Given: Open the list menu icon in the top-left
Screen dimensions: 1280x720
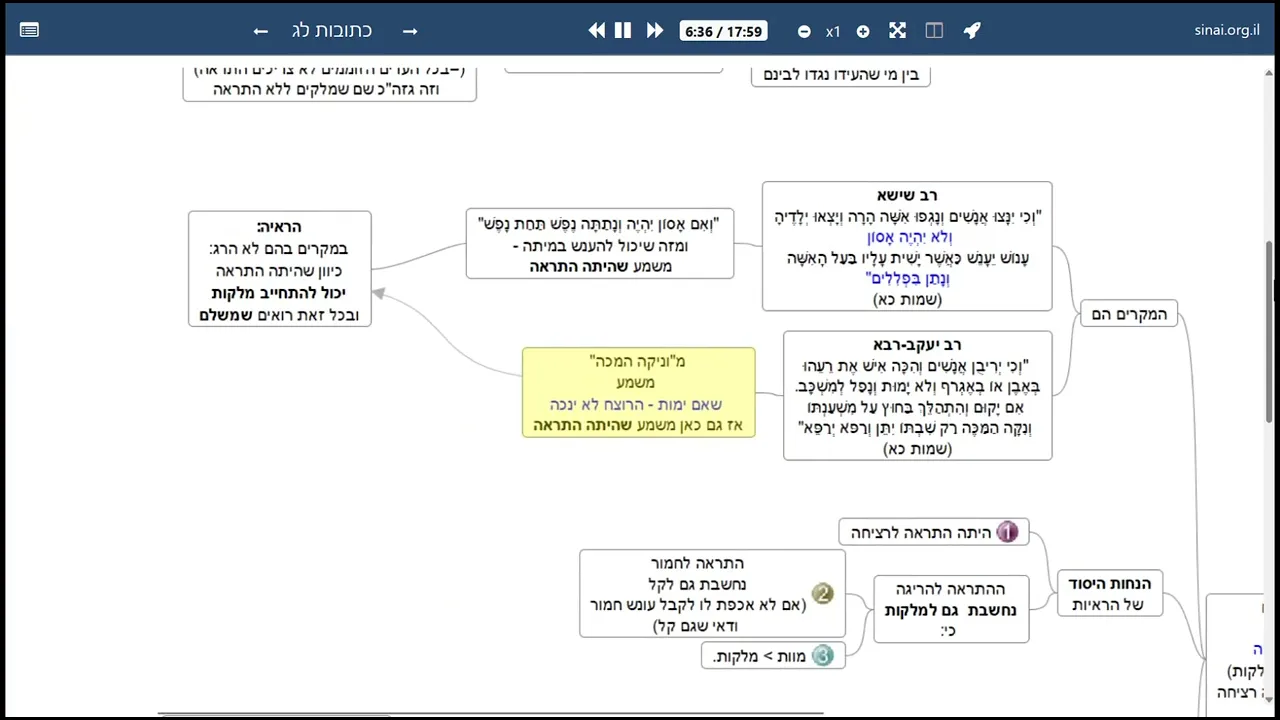Looking at the screenshot, I should [29, 30].
